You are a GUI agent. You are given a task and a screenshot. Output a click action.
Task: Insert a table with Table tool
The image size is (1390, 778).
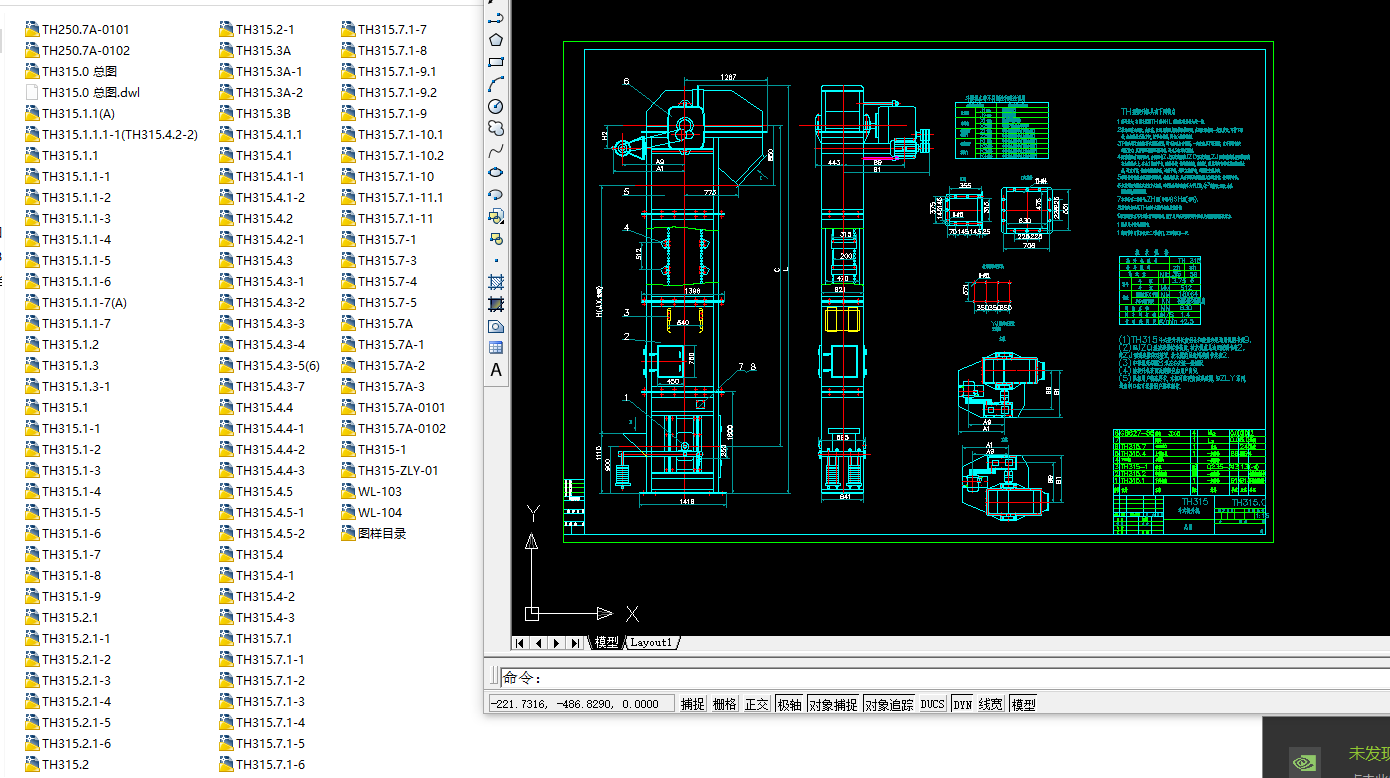click(x=496, y=348)
